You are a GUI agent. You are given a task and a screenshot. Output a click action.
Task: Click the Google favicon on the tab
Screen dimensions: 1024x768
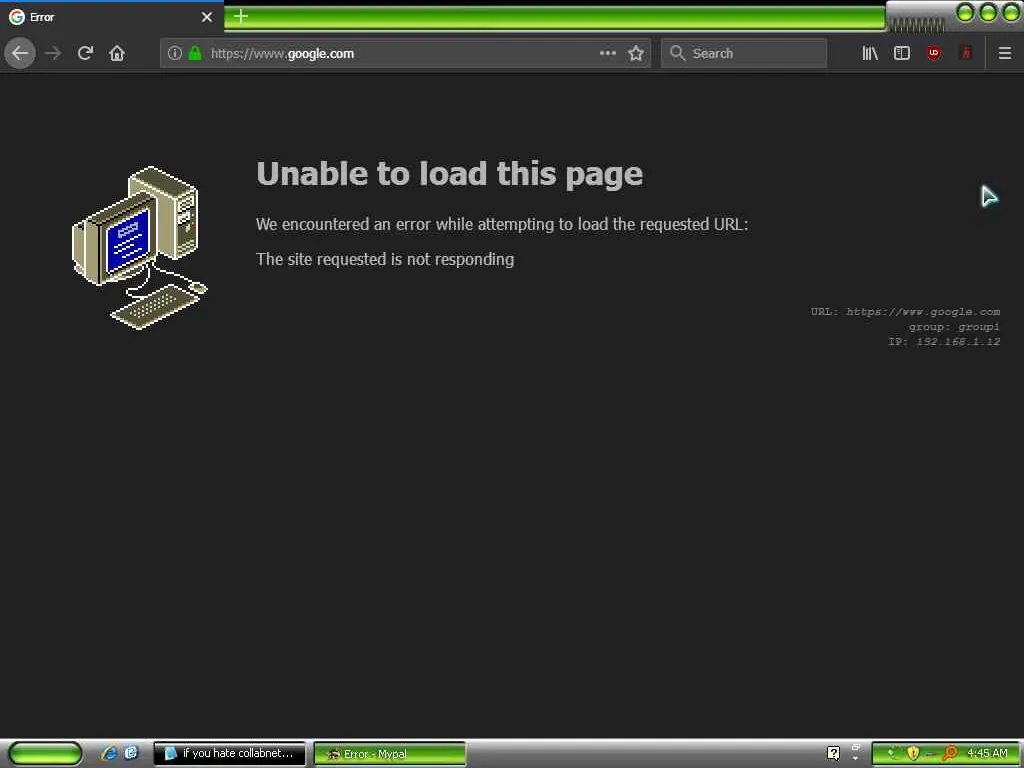tap(16, 17)
